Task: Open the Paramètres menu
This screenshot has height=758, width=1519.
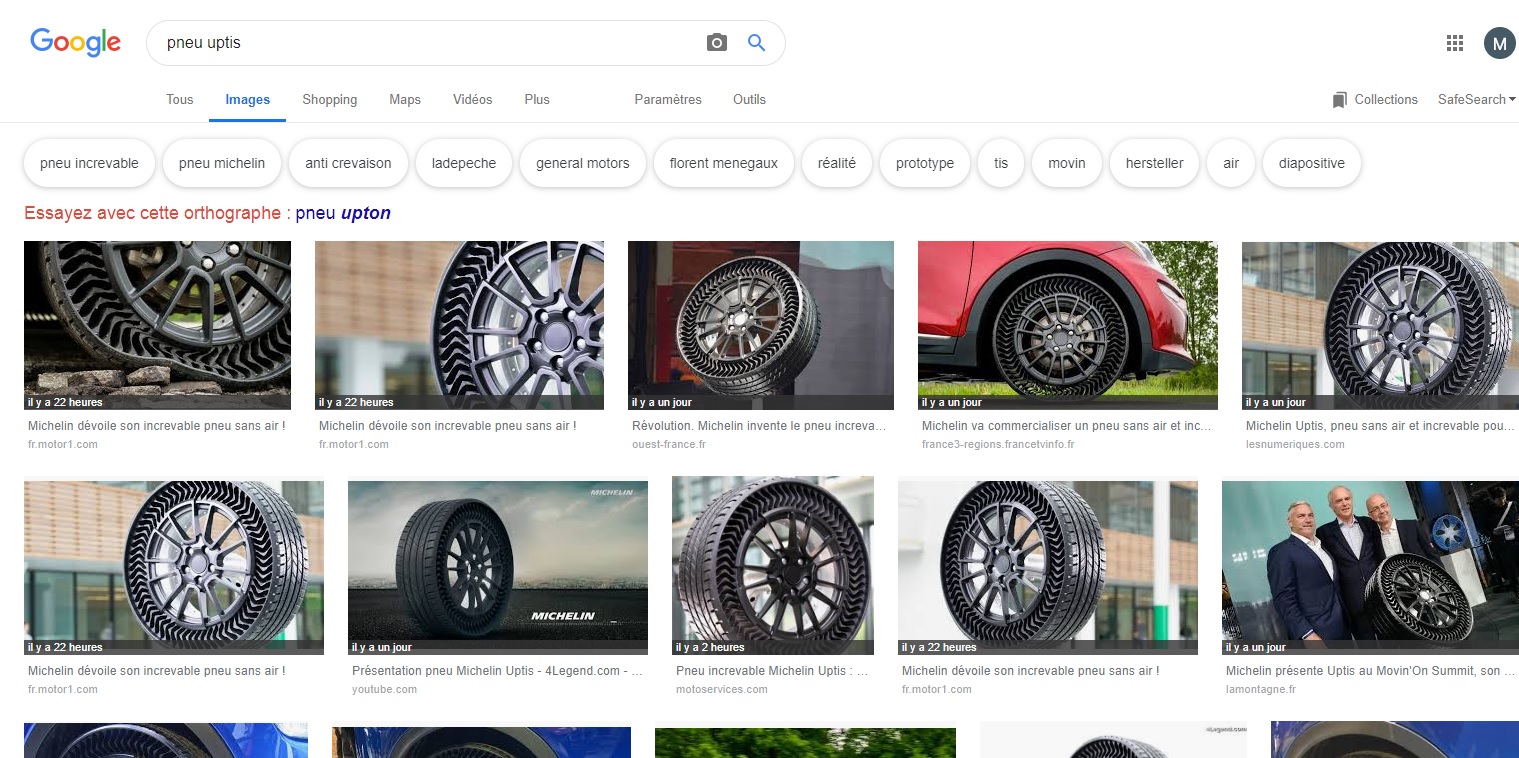Action: 668,99
